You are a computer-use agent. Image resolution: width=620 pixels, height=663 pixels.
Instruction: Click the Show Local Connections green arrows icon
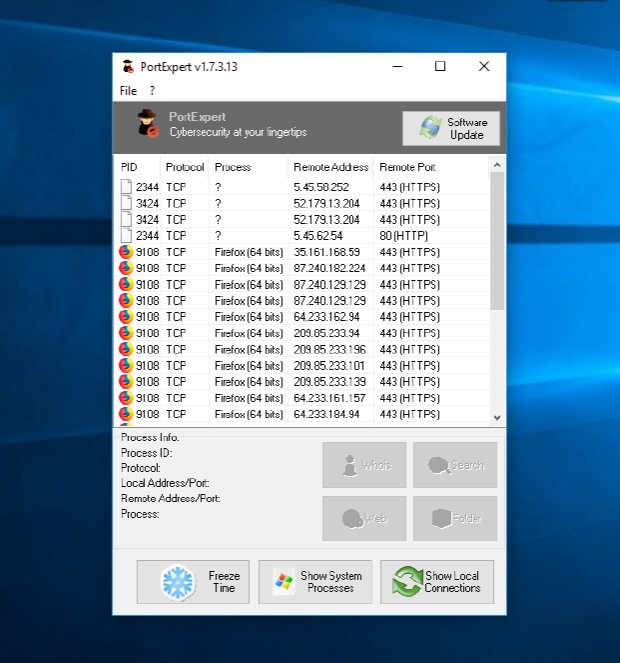(x=406, y=582)
